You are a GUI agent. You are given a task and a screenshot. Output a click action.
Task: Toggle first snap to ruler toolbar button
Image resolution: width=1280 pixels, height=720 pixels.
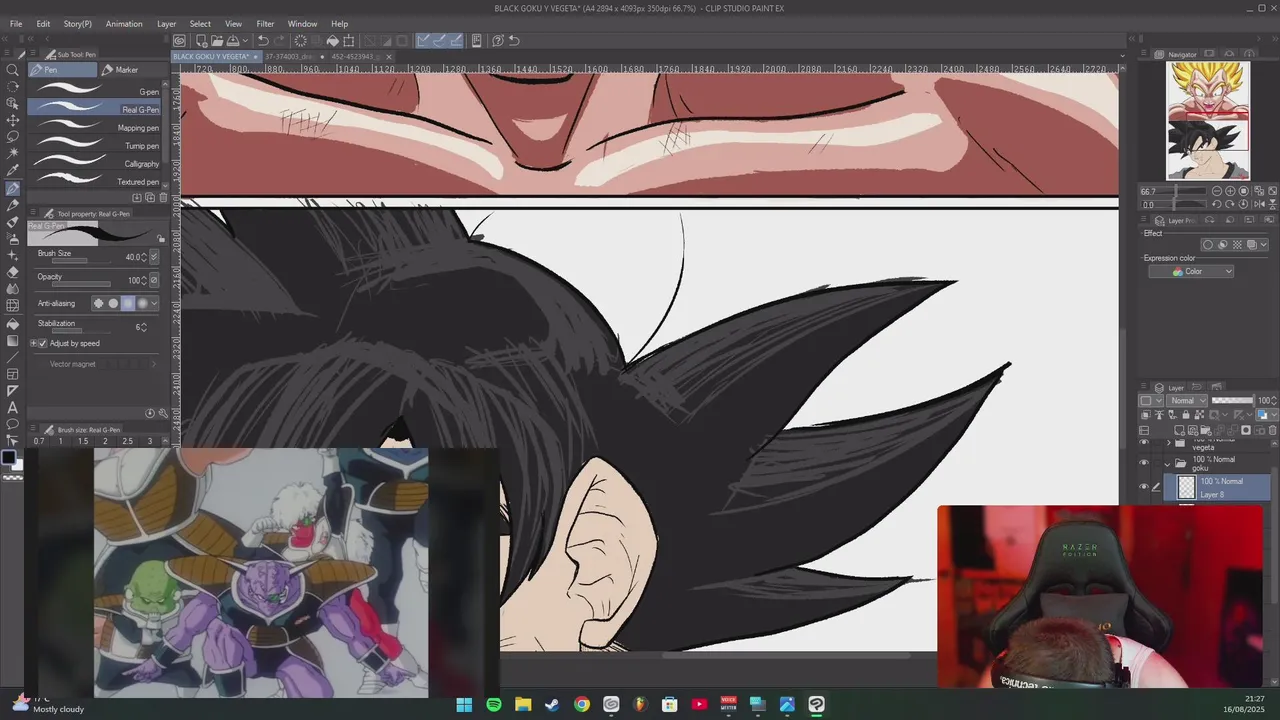click(424, 41)
